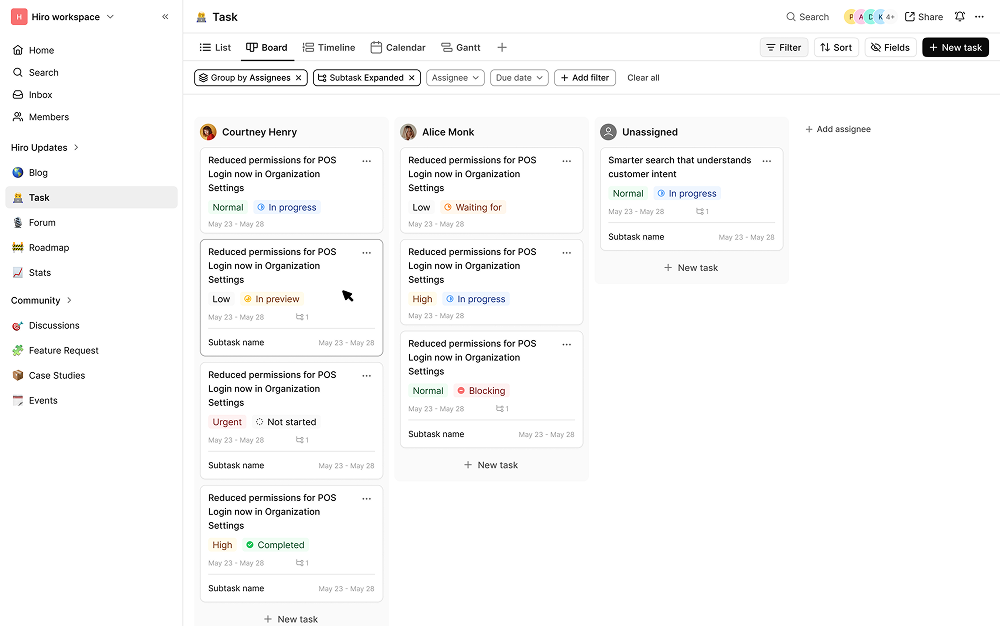Open the header more options menu
Screen dimensions: 1000x627
pyautogui.click(x=980, y=17)
